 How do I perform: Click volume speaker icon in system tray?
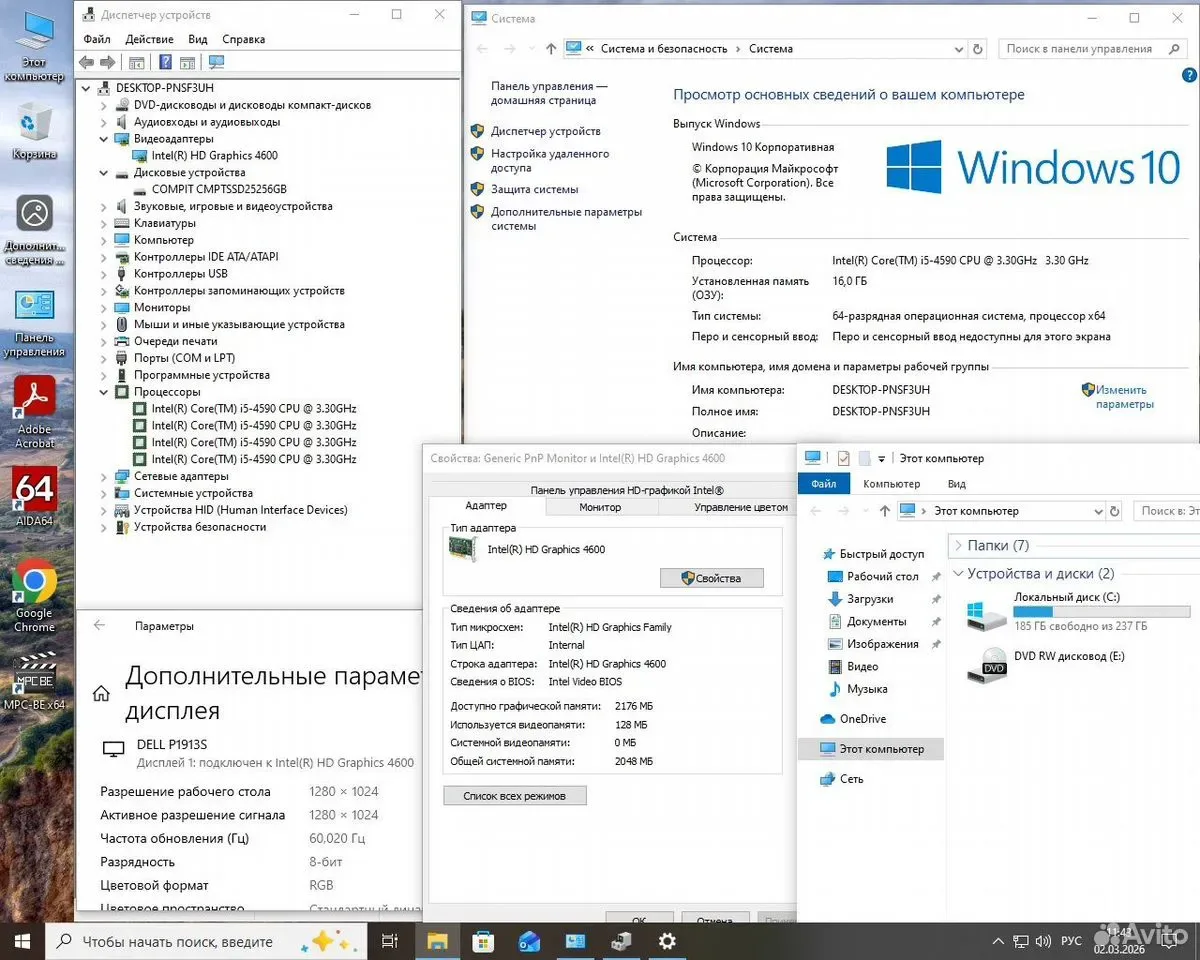coord(1043,941)
